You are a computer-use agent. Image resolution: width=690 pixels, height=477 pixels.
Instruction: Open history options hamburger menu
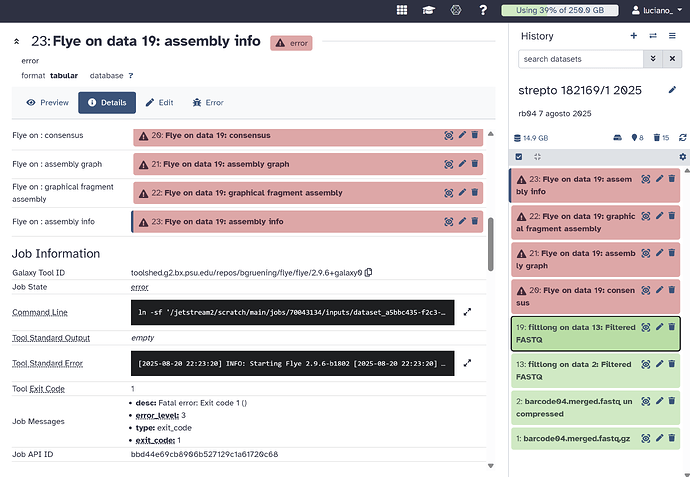(672, 36)
